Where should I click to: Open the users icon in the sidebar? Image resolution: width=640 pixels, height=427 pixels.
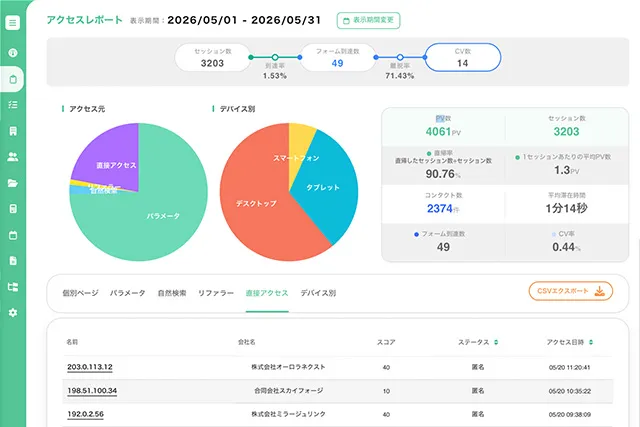pos(13,157)
